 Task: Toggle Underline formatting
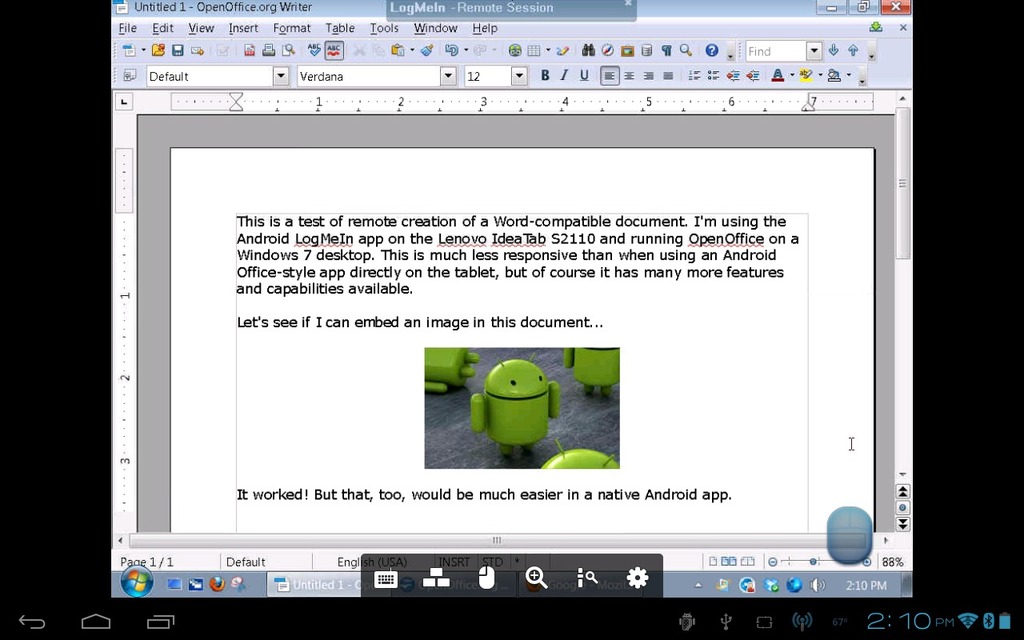584,76
